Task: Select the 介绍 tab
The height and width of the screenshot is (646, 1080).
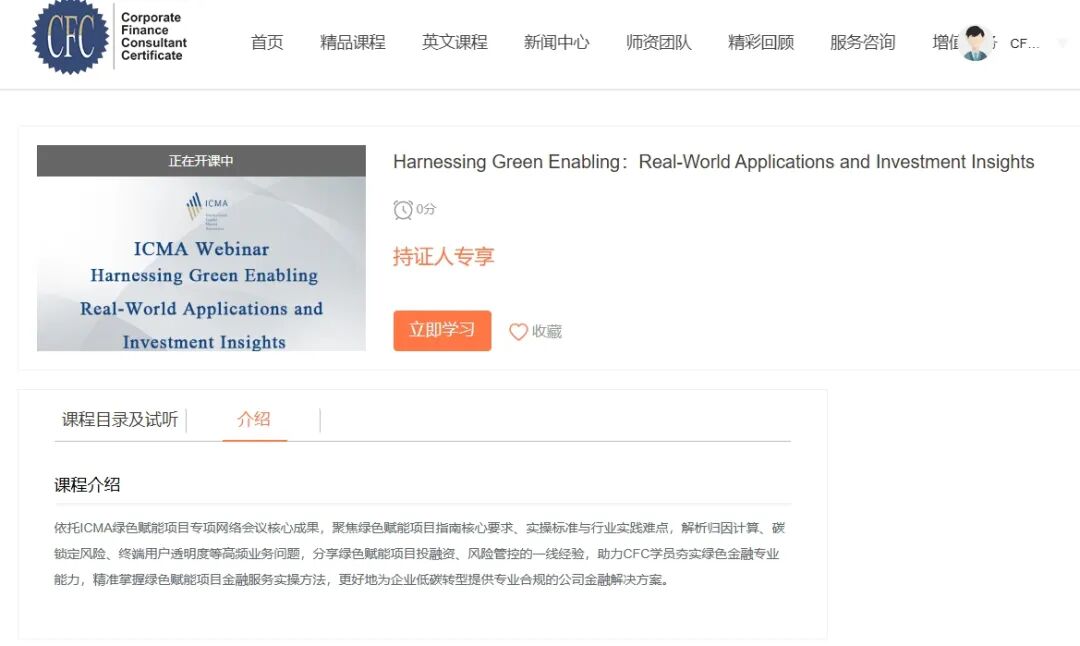Action: point(254,420)
